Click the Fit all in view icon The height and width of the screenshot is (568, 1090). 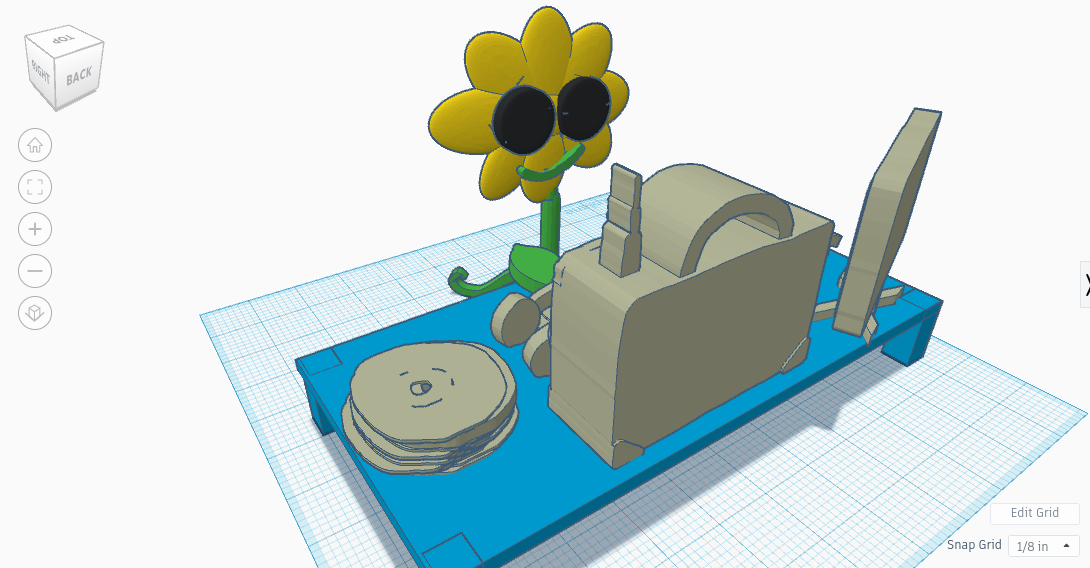click(x=35, y=187)
